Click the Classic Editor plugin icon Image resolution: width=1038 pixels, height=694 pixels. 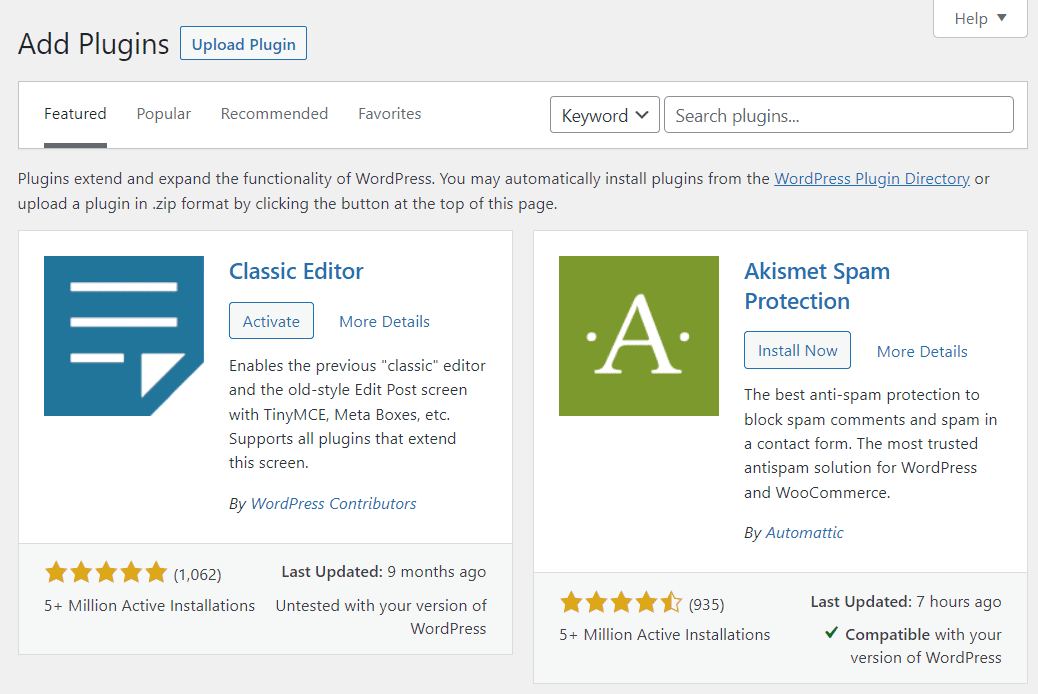click(123, 335)
